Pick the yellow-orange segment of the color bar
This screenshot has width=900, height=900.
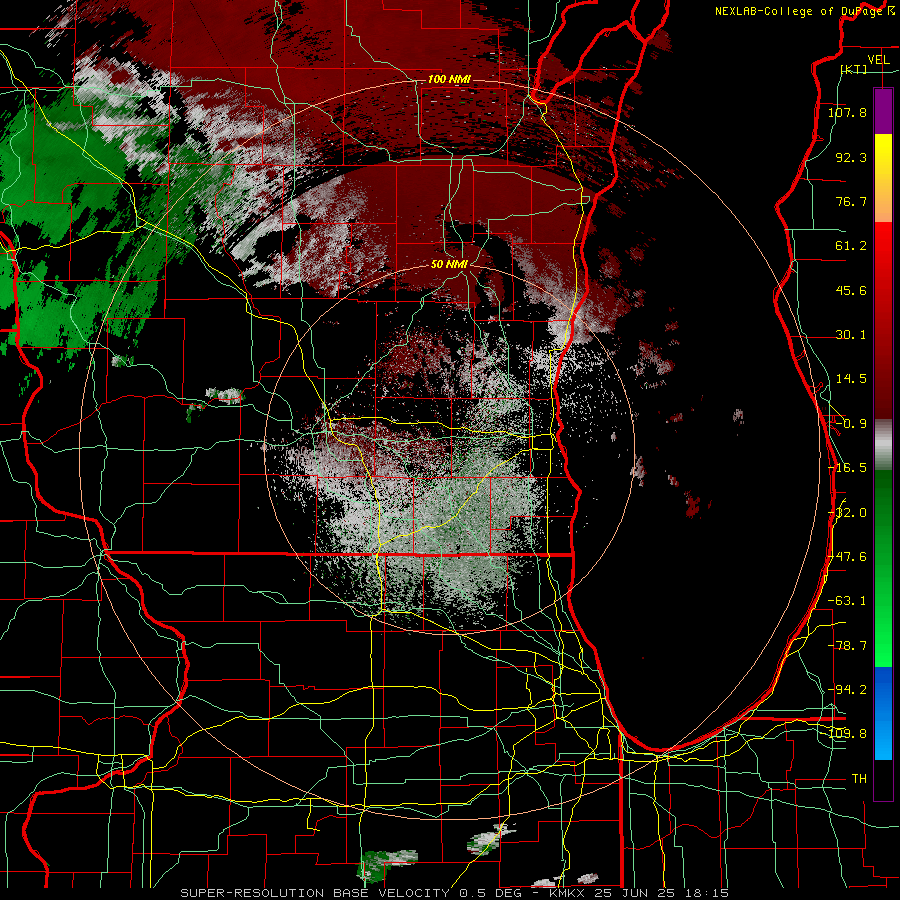[883, 178]
